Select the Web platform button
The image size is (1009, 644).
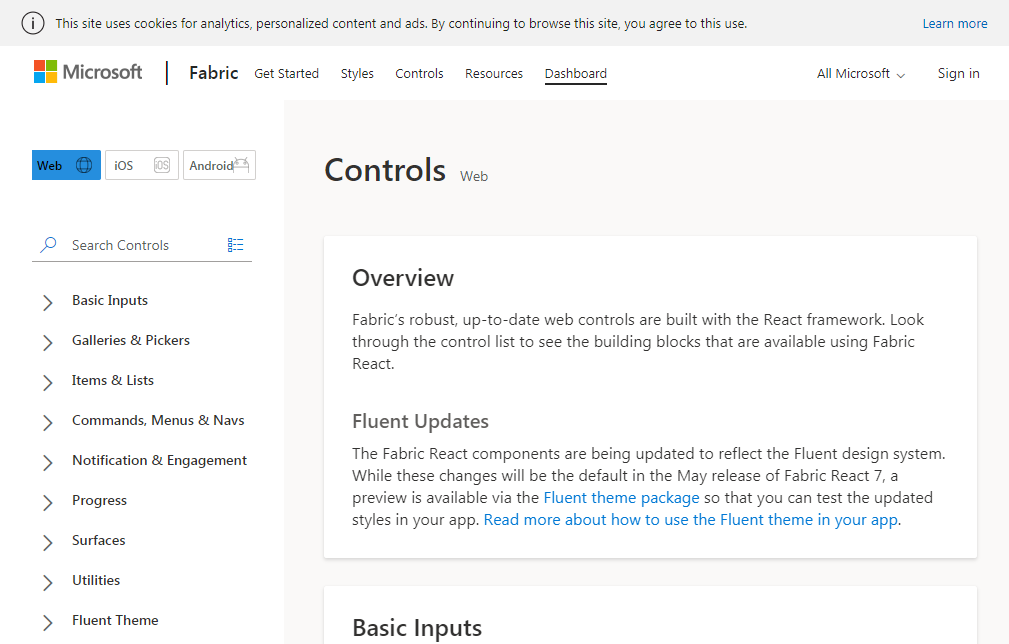coord(66,165)
